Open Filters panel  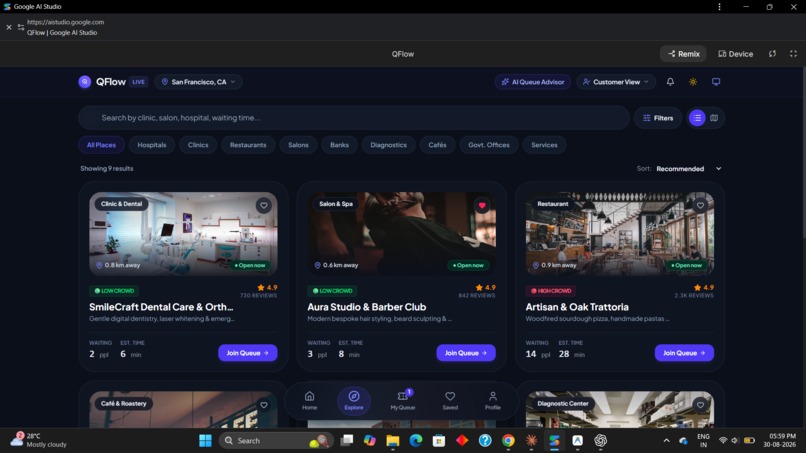(x=658, y=118)
